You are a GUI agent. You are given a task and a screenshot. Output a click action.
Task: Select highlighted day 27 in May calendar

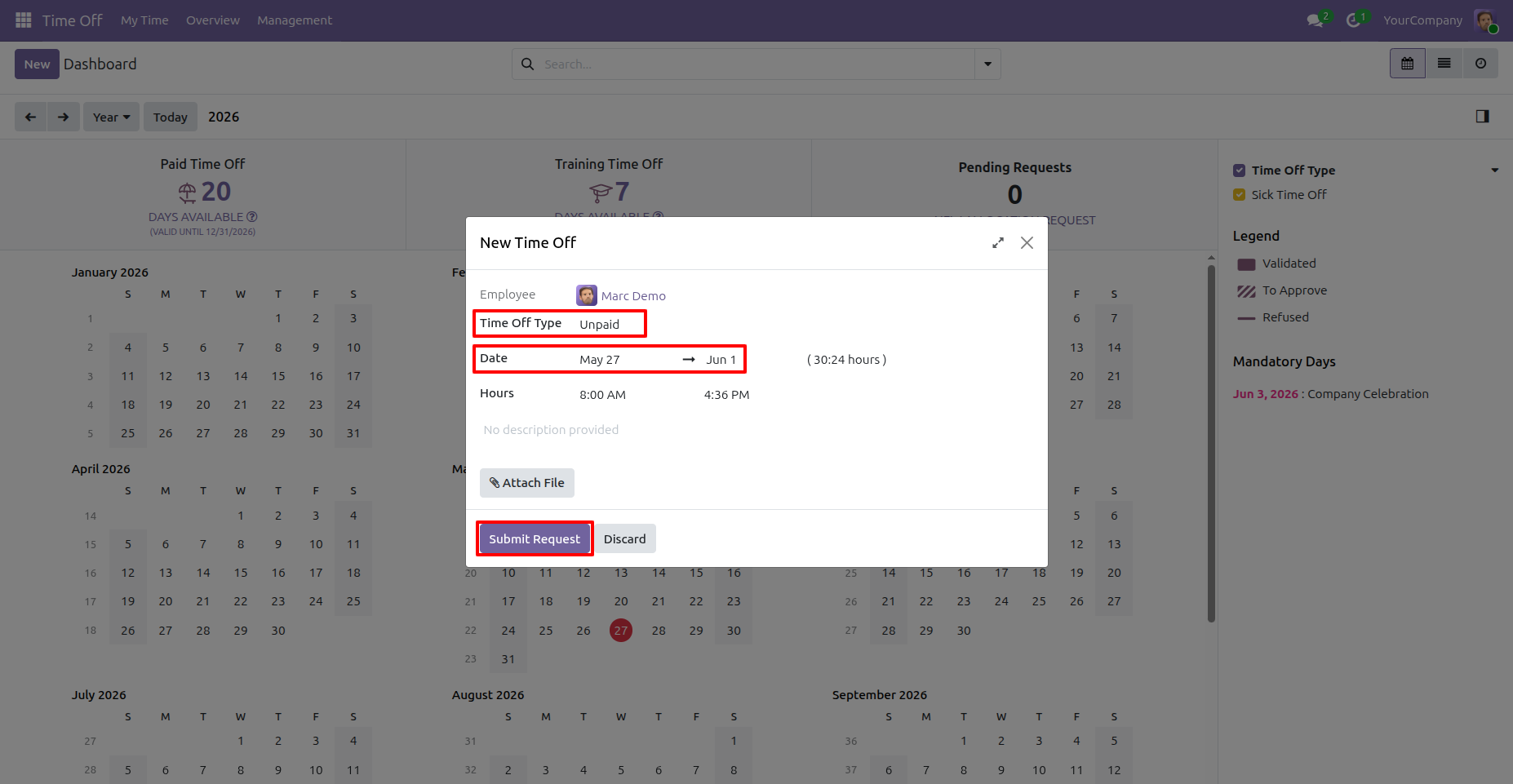tap(621, 631)
